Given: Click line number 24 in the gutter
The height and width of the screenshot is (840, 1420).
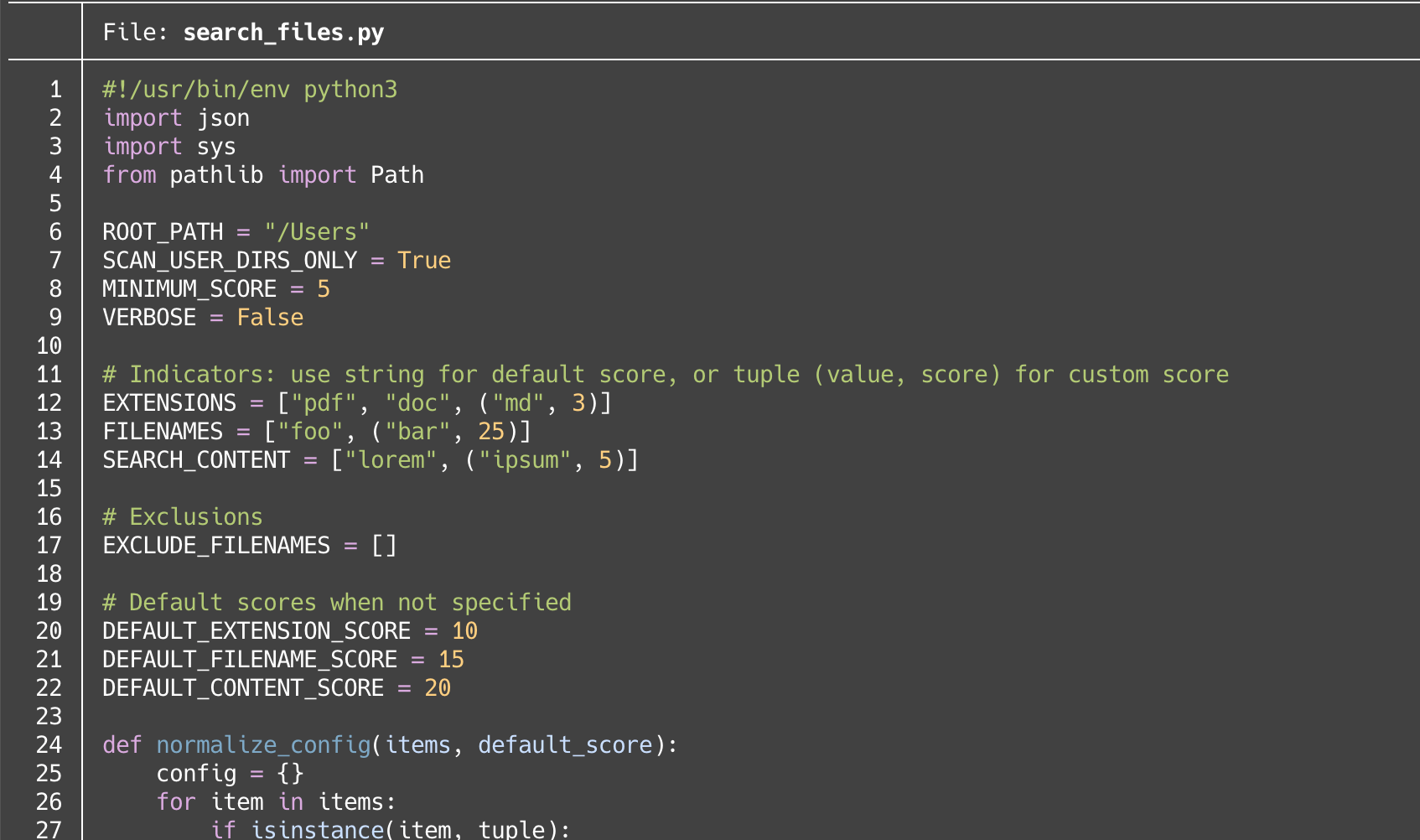Looking at the screenshot, I should click(49, 745).
